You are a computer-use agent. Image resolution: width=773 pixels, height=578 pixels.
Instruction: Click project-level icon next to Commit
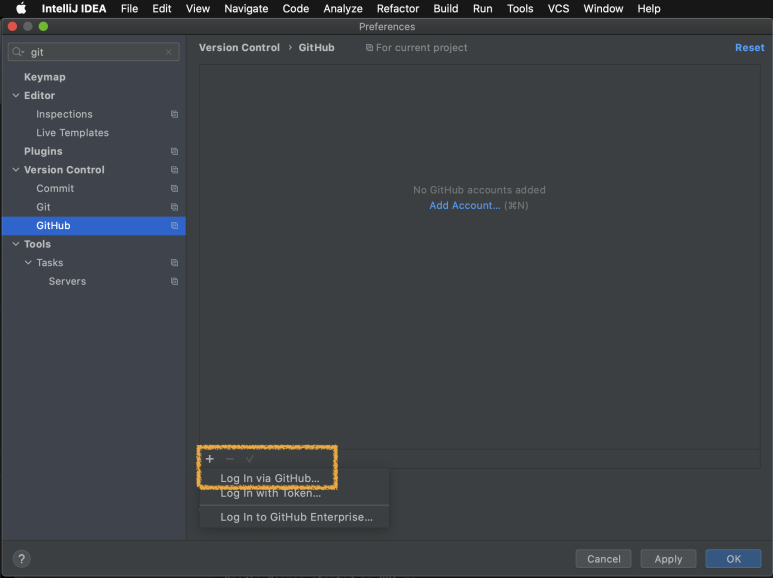[175, 188]
